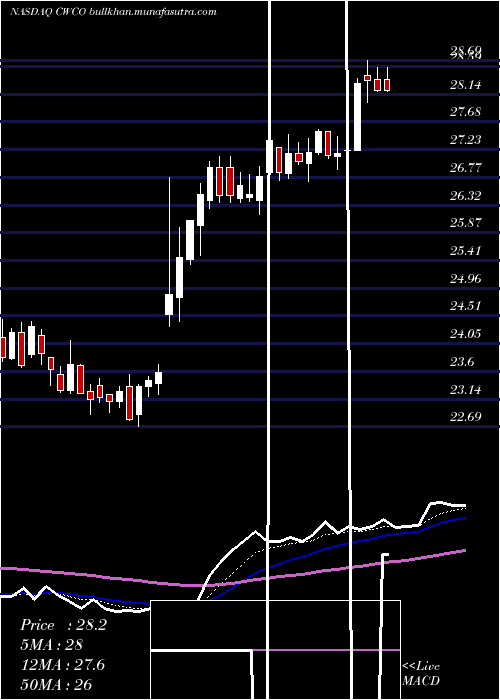
Task: Click the NASDAQ CWCO bullkhan.munafasutra.com title text
Action: [x=113, y=12]
